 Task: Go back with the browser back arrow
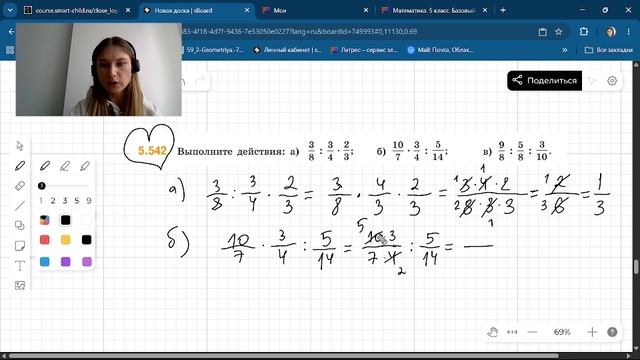[11, 31]
